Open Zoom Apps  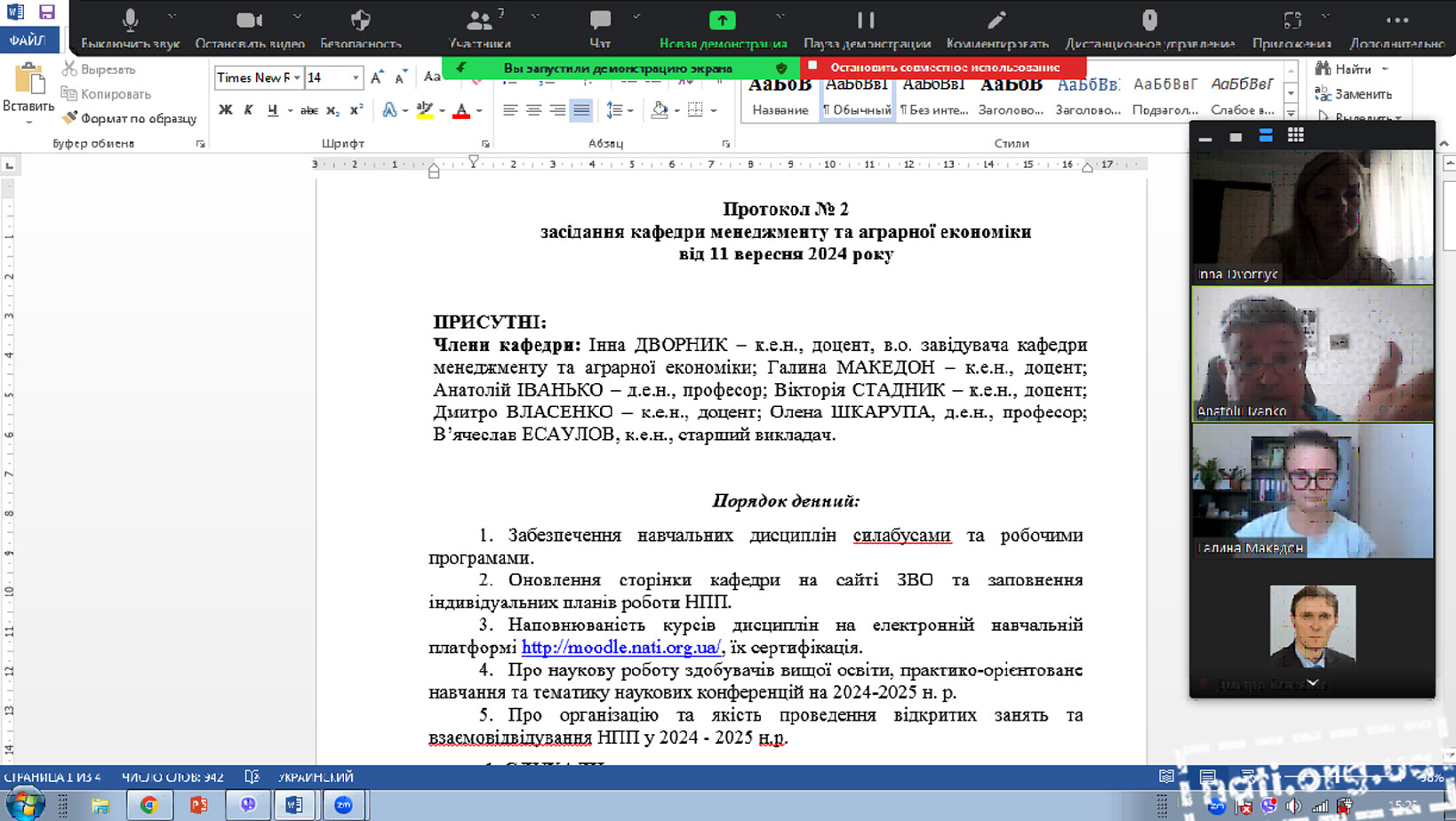[x=1292, y=28]
